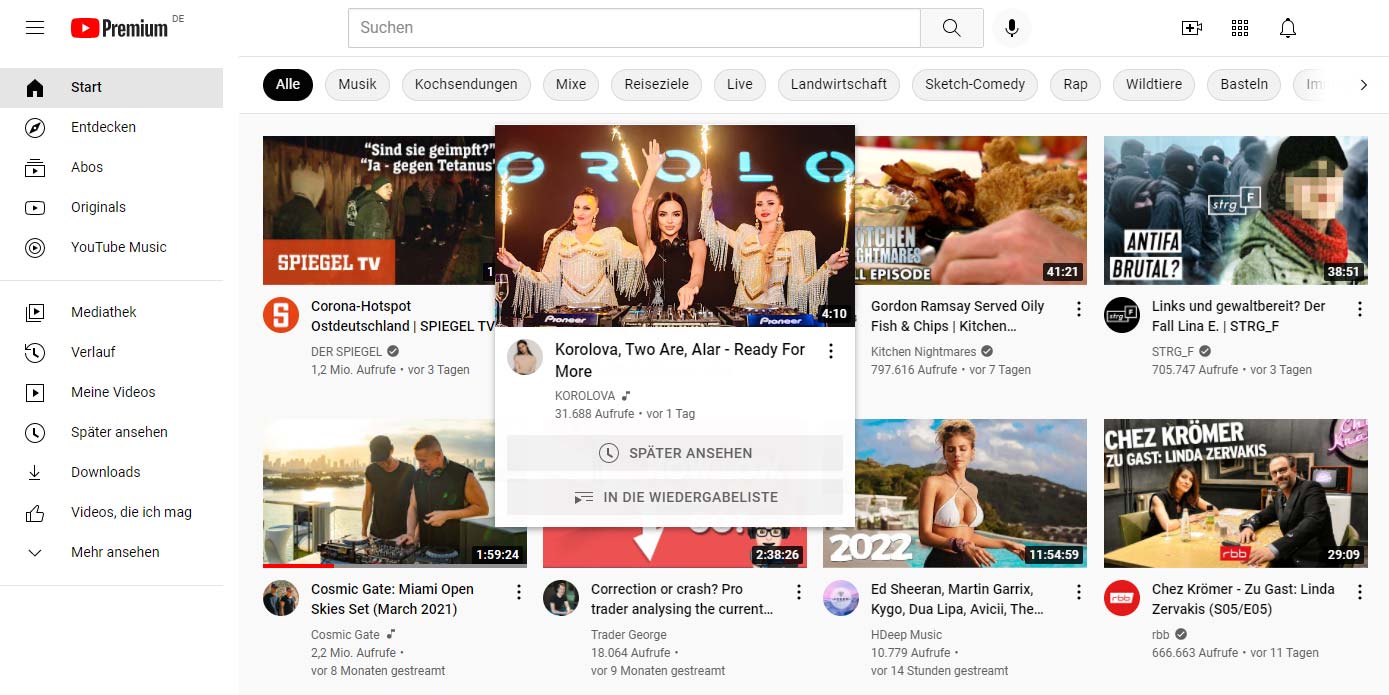Image resolution: width=1389 pixels, height=695 pixels.
Task: Click the Downloads arrow icon
Action: coord(35,472)
